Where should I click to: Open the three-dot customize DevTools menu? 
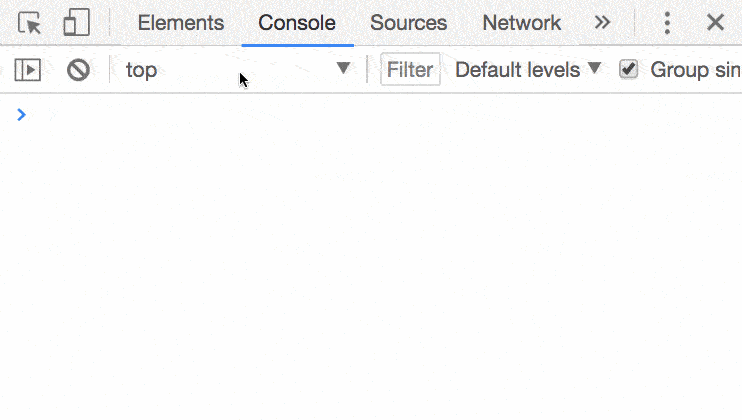tap(668, 23)
